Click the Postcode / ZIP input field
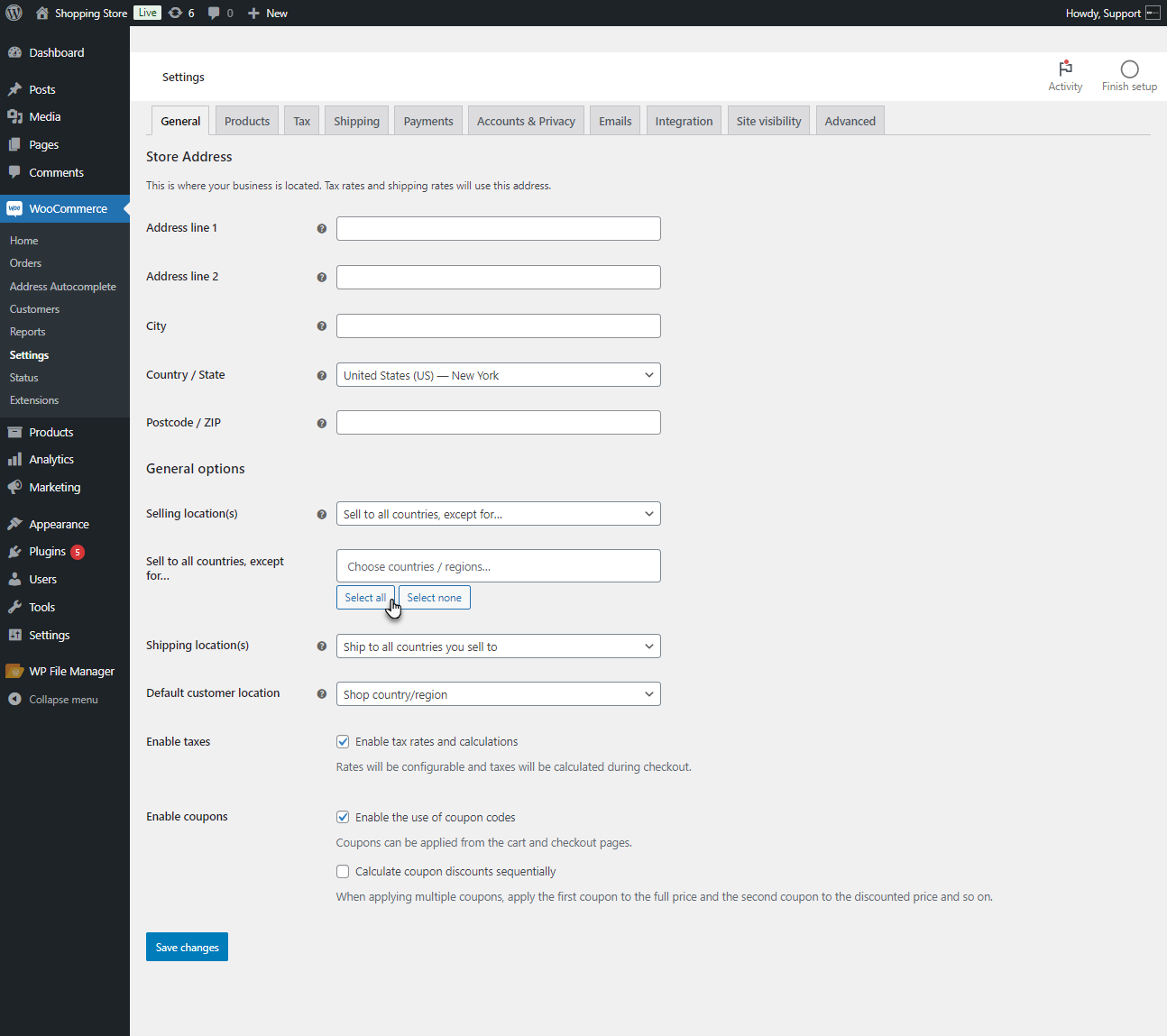 [x=499, y=422]
